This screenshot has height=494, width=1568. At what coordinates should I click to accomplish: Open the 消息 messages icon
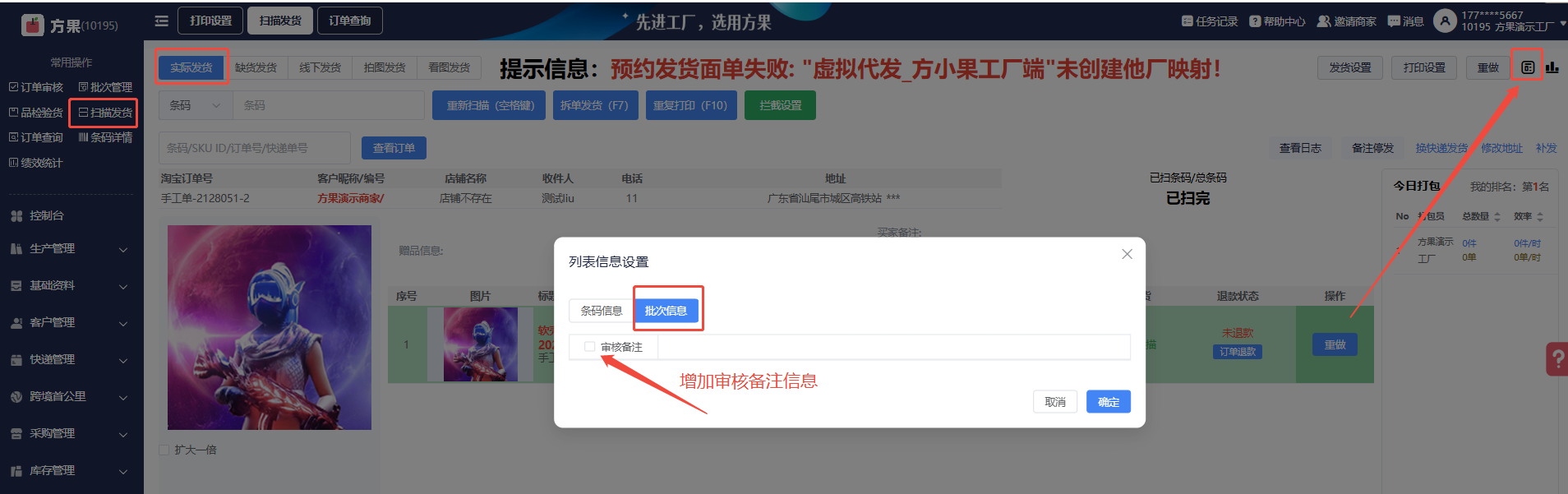tap(1394, 21)
